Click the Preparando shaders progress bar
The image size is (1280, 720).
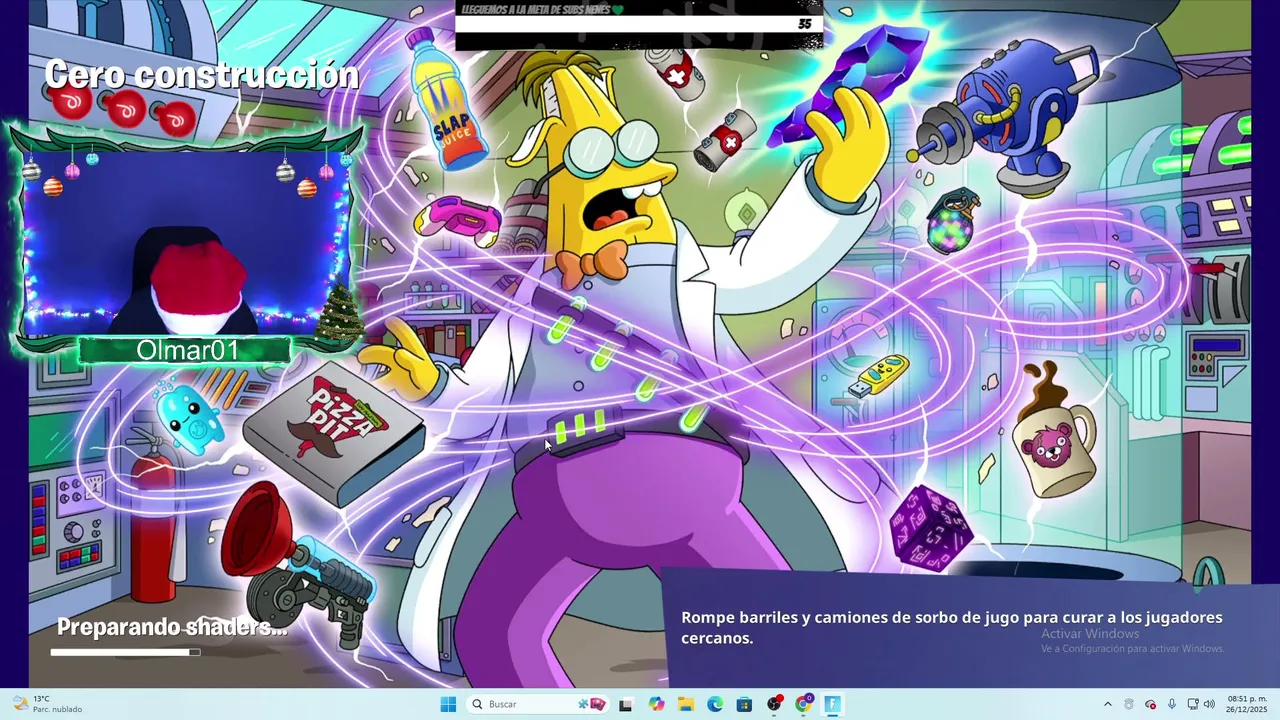(125, 652)
